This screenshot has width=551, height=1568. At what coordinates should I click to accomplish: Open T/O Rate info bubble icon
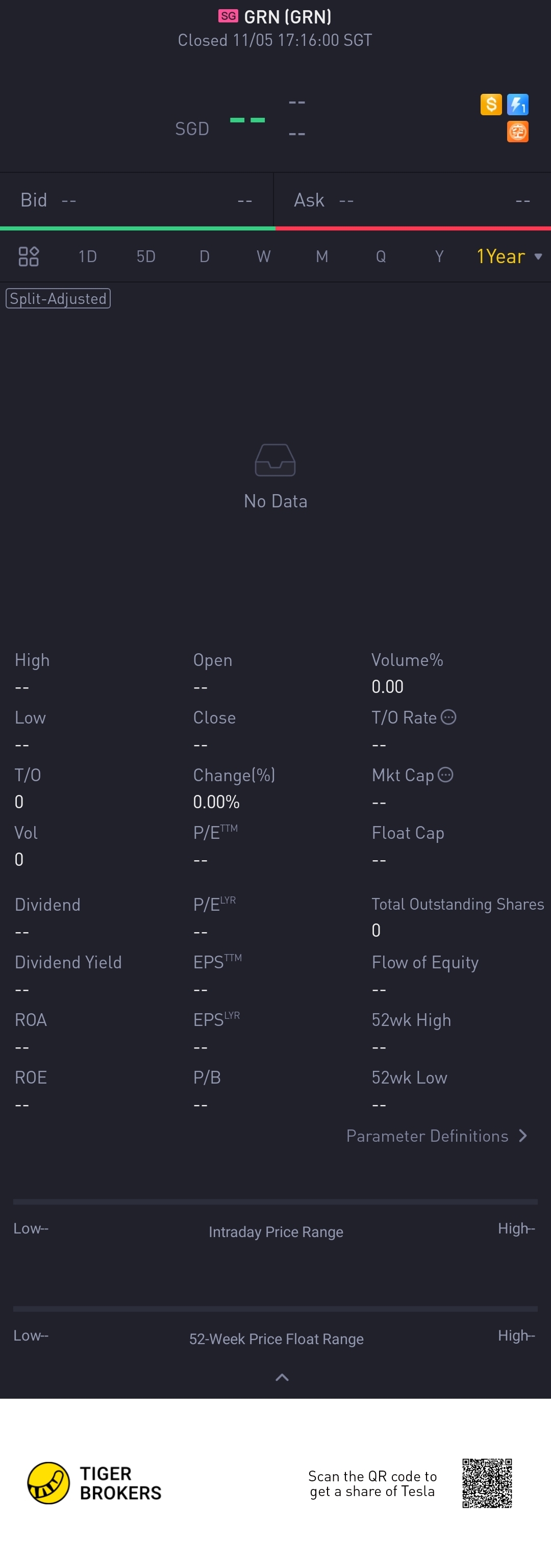click(448, 717)
